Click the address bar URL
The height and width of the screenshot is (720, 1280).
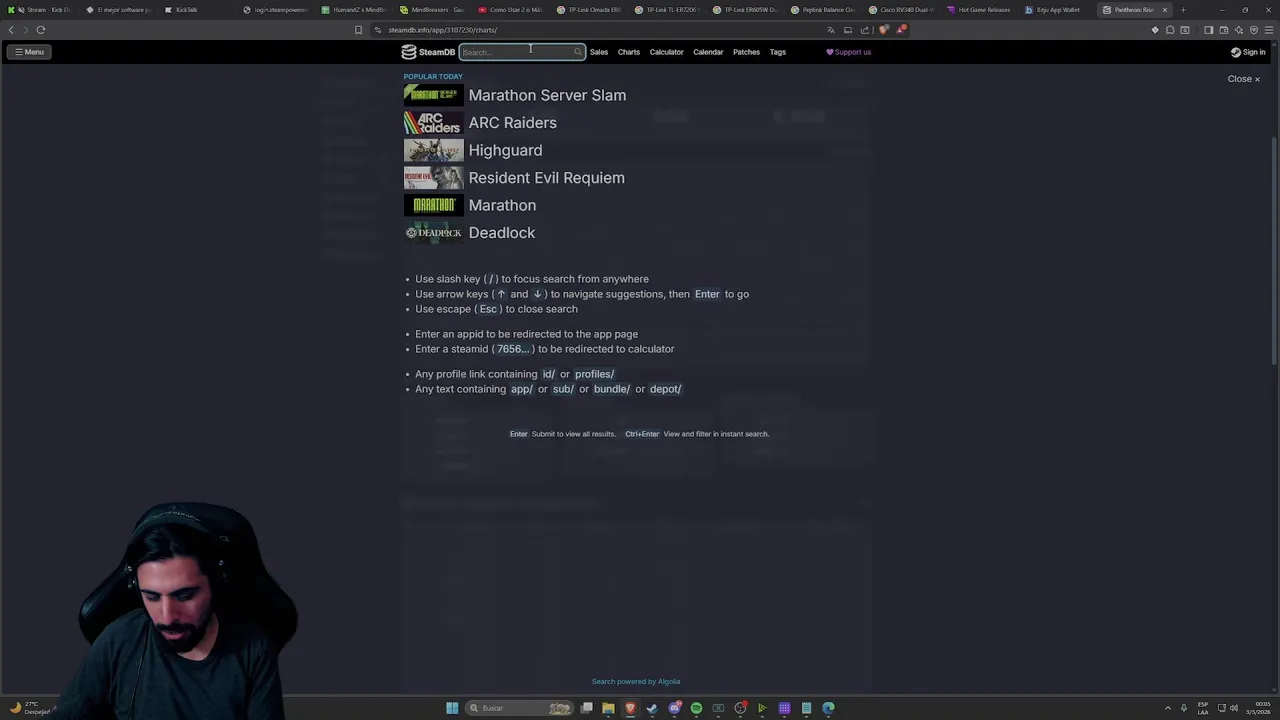tap(442, 30)
